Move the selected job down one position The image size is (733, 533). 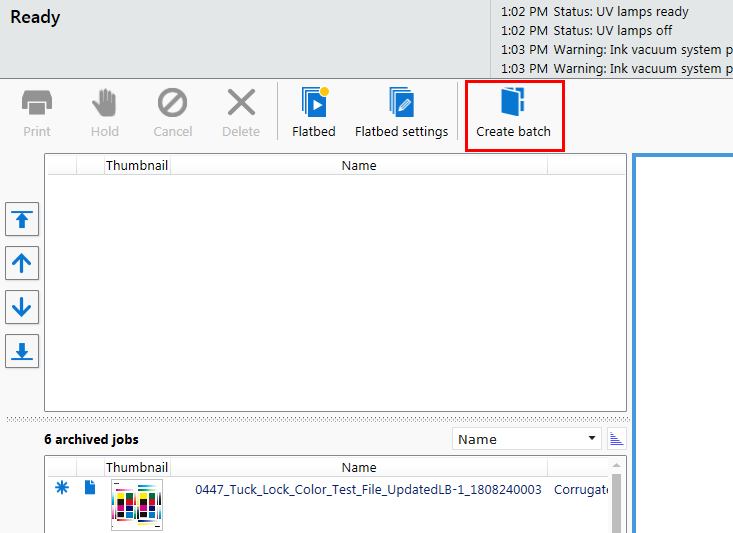23,308
